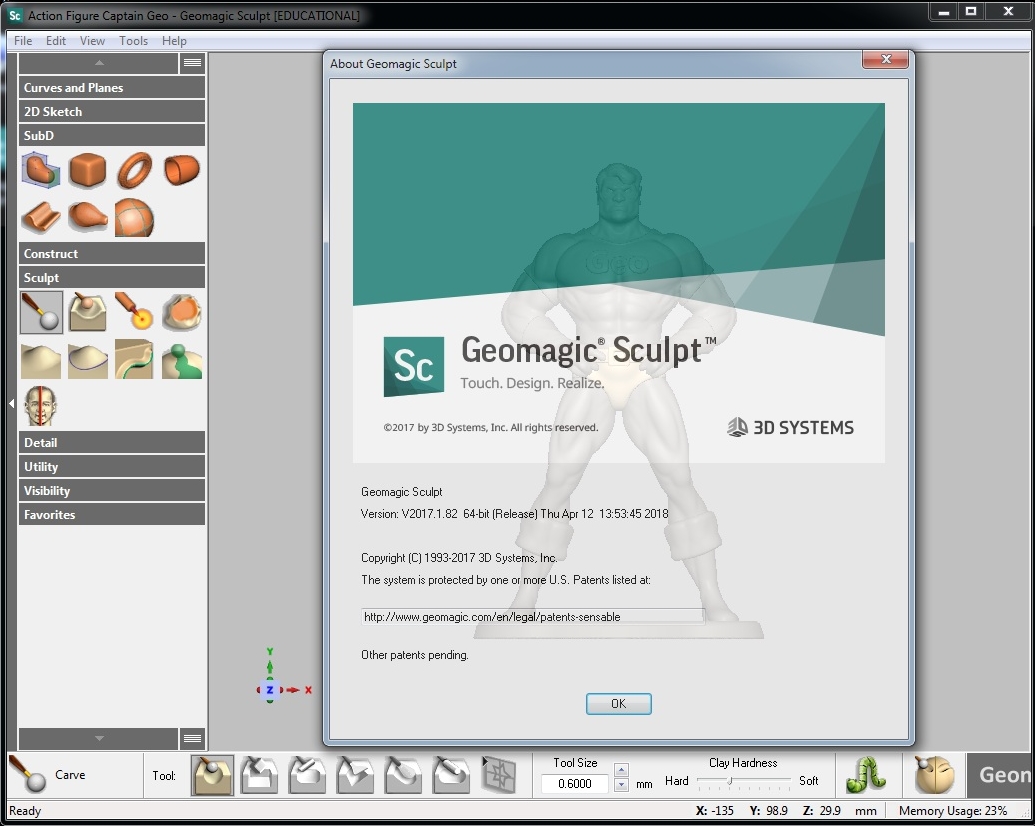1035x826 pixels.
Task: Open the View menu
Action: pyautogui.click(x=92, y=41)
